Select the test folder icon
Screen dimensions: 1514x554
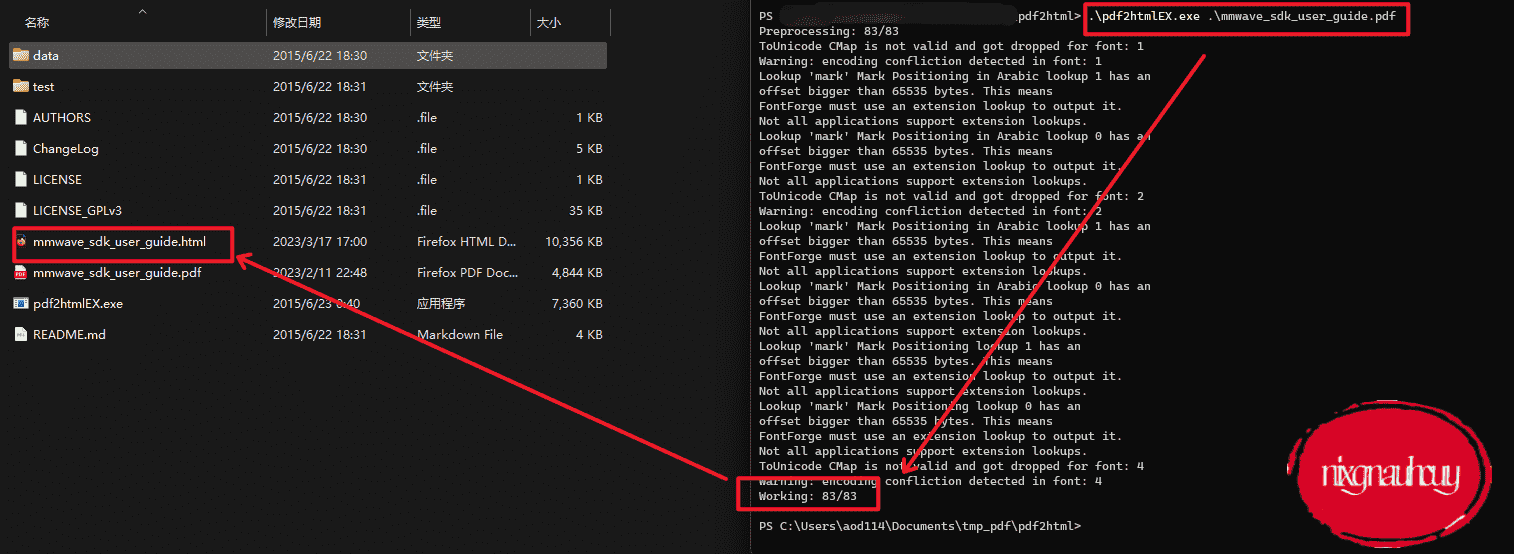(x=21, y=86)
